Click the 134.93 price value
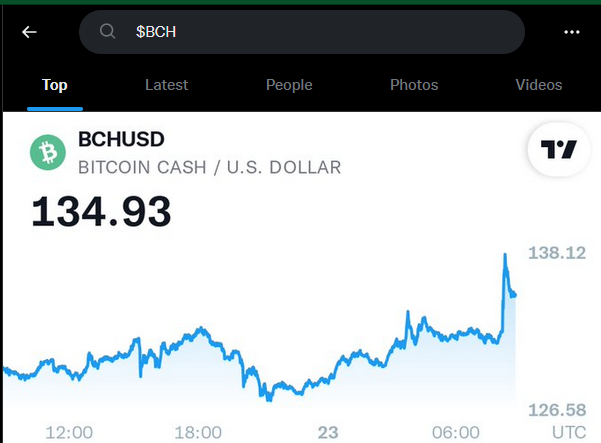The width and height of the screenshot is (601, 443). (x=101, y=211)
